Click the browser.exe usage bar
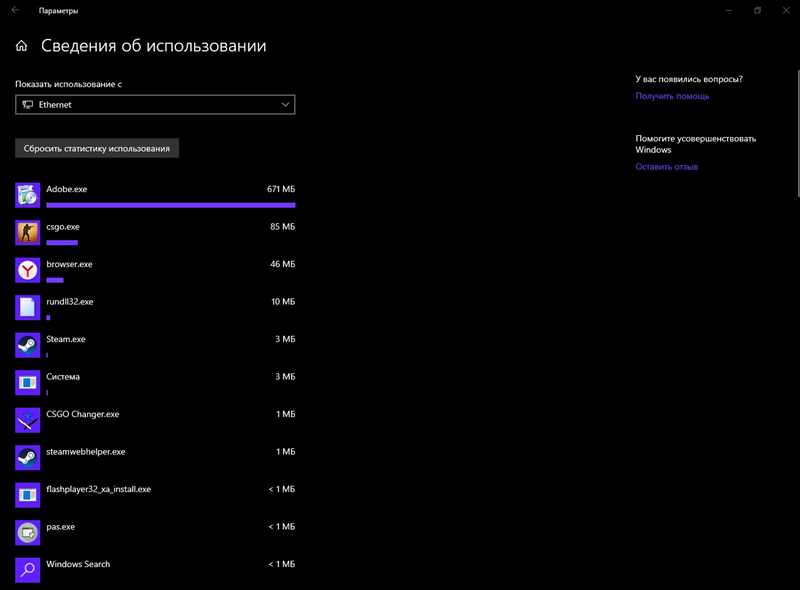 (x=55, y=280)
